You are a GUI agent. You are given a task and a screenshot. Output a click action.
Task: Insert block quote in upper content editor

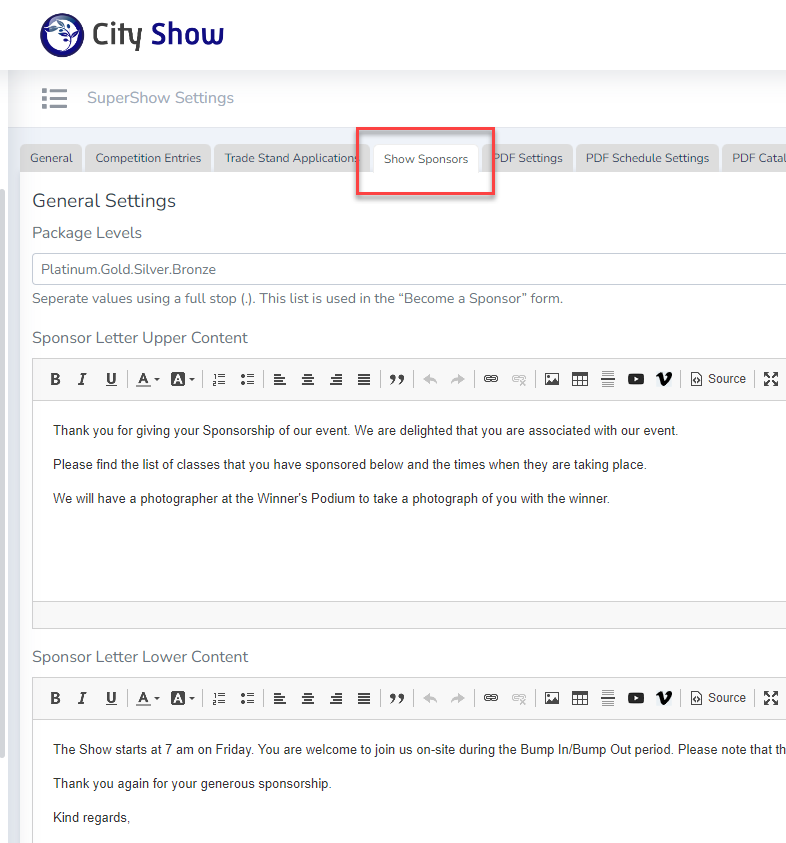(397, 379)
